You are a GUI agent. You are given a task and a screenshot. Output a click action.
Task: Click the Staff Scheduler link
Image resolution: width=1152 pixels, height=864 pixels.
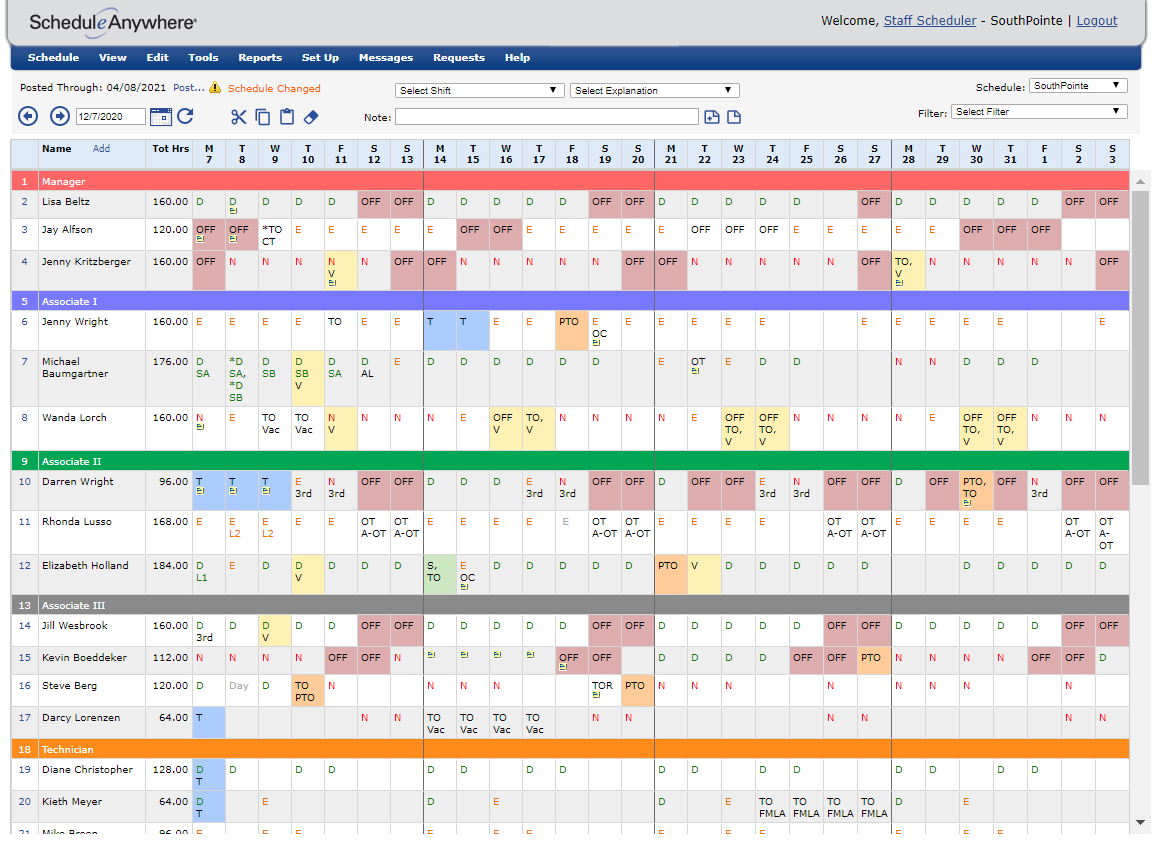point(929,20)
